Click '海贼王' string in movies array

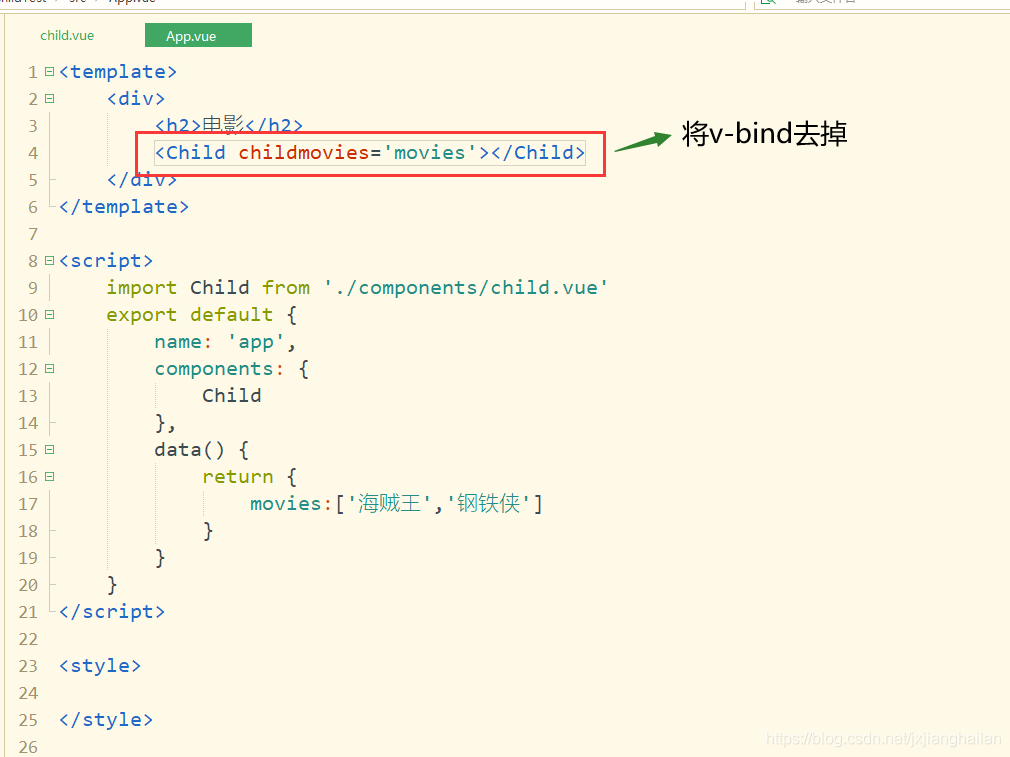point(389,503)
